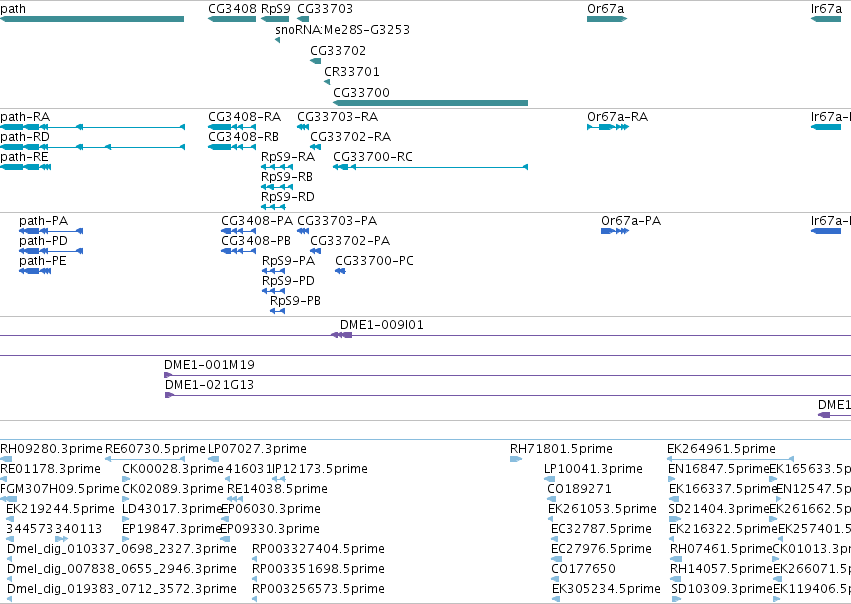Viewport: 851px width, 604px height.
Task: Click the RpS9 gene label
Action: 276,9
